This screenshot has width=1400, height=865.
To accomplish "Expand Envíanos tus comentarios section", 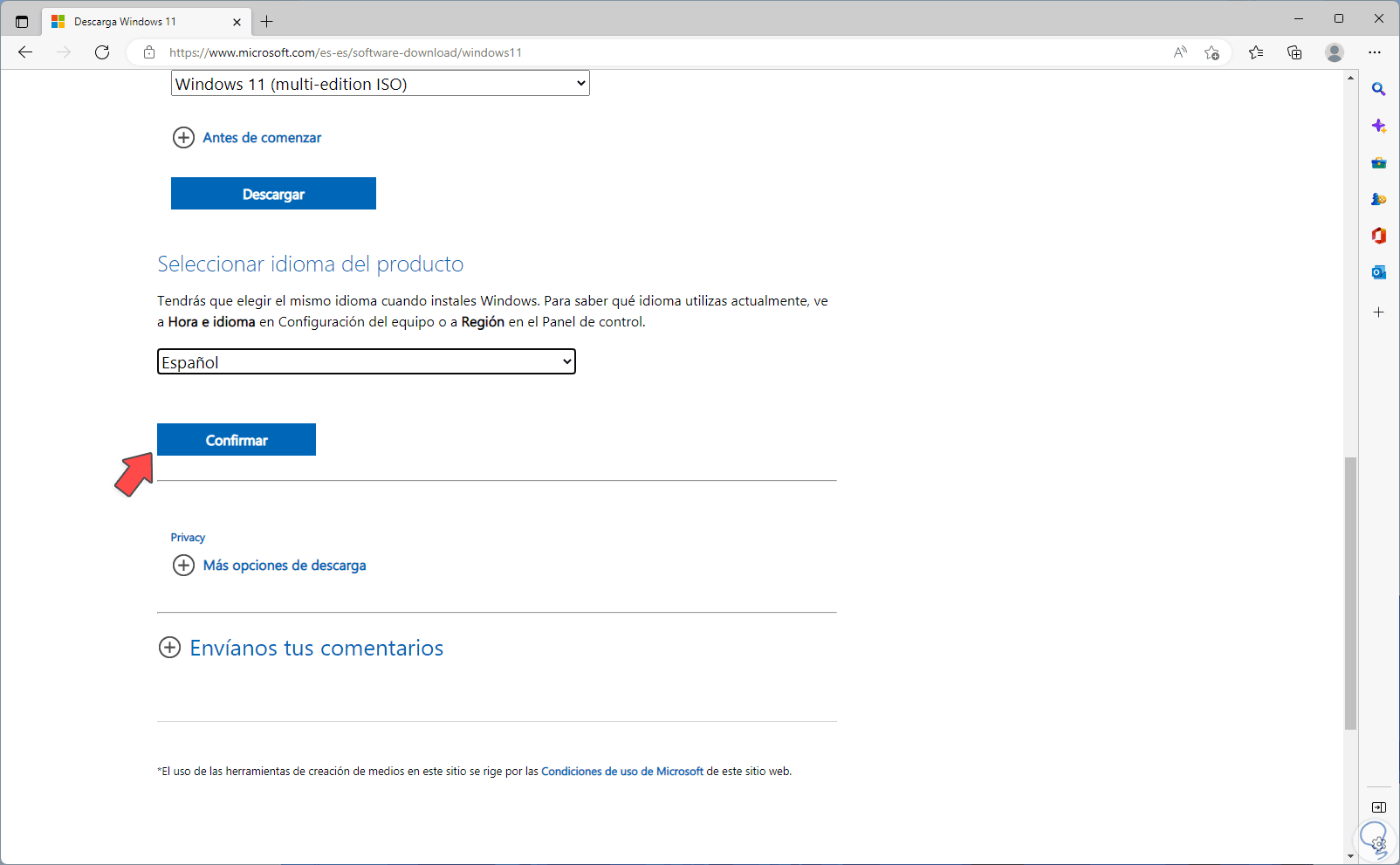I will [x=301, y=648].
